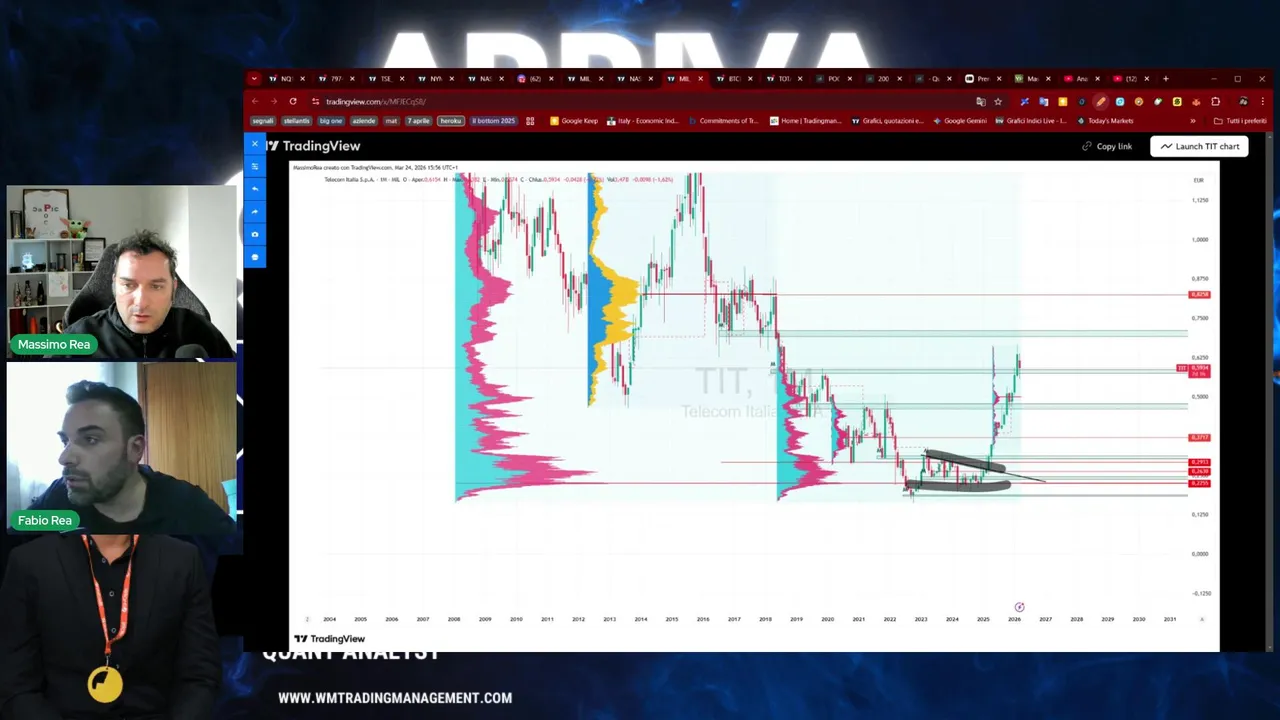Click the 2013 label on time axis

tap(609, 619)
